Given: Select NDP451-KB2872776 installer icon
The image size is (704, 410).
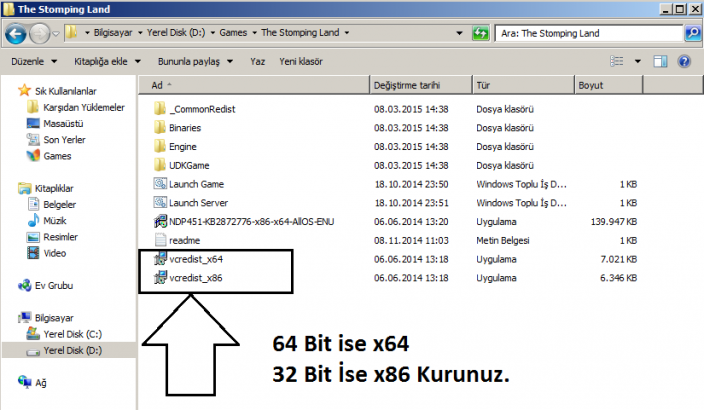Looking at the screenshot, I should 160,221.
